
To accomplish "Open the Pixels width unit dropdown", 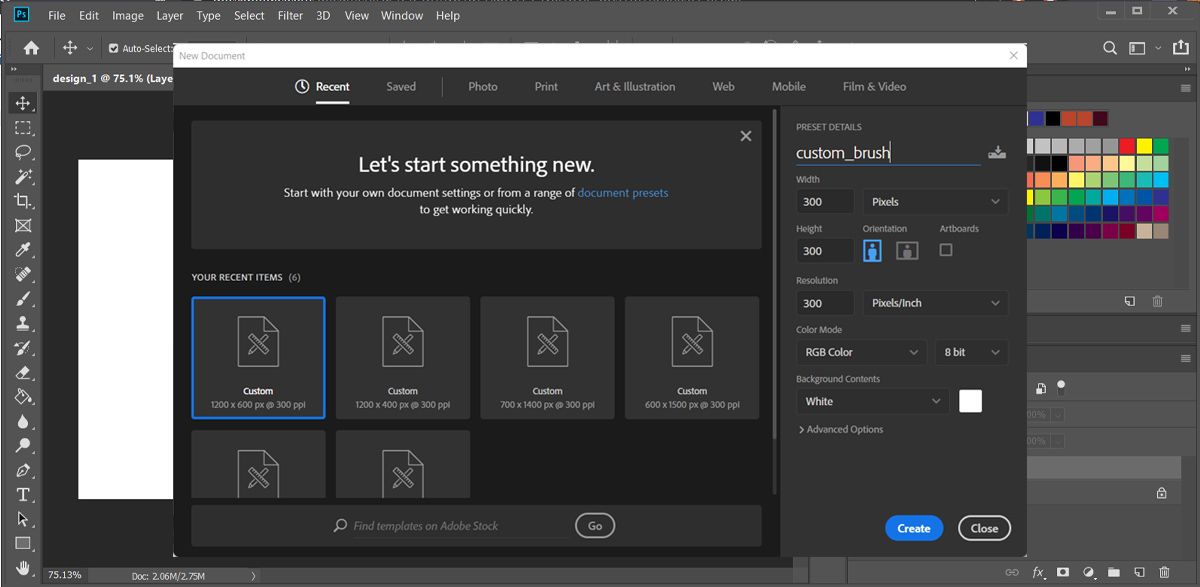I will coord(935,201).
